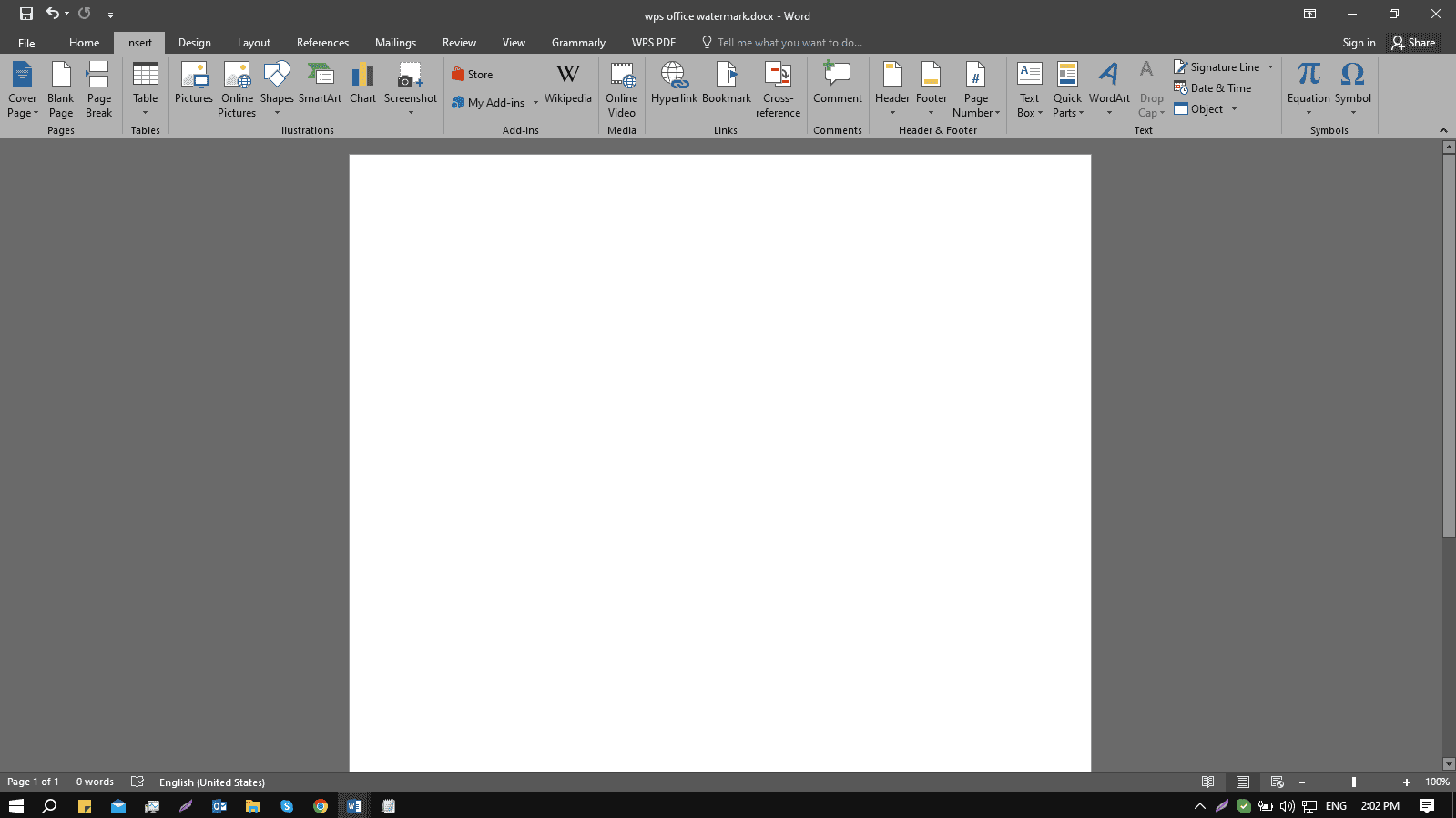Viewport: 1456px width, 818px height.
Task: Insert WordArt text
Action: pyautogui.click(x=1109, y=89)
